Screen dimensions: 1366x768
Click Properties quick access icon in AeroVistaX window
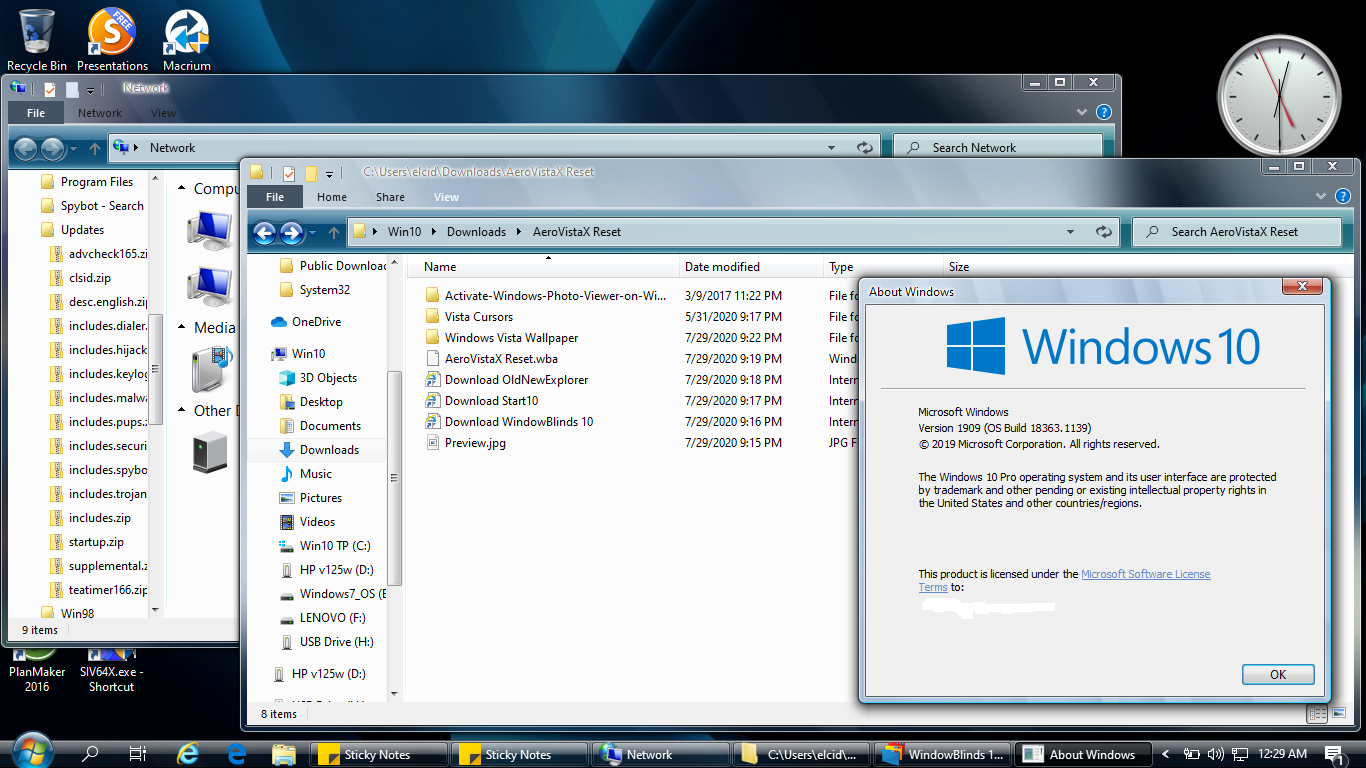(289, 172)
